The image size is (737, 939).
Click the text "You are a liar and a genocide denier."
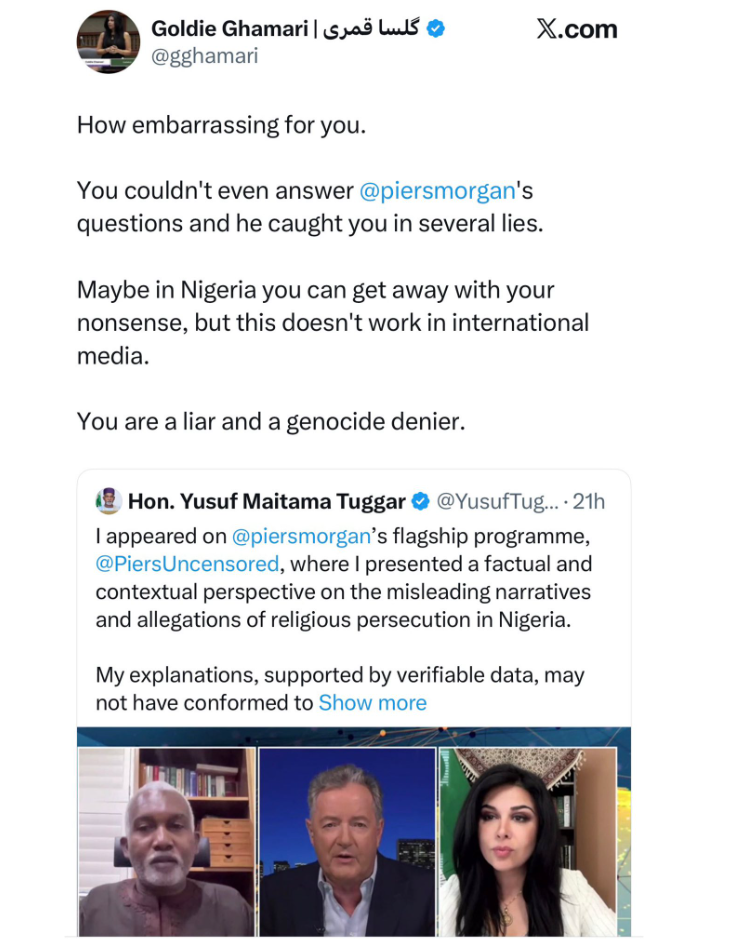[x=271, y=421]
